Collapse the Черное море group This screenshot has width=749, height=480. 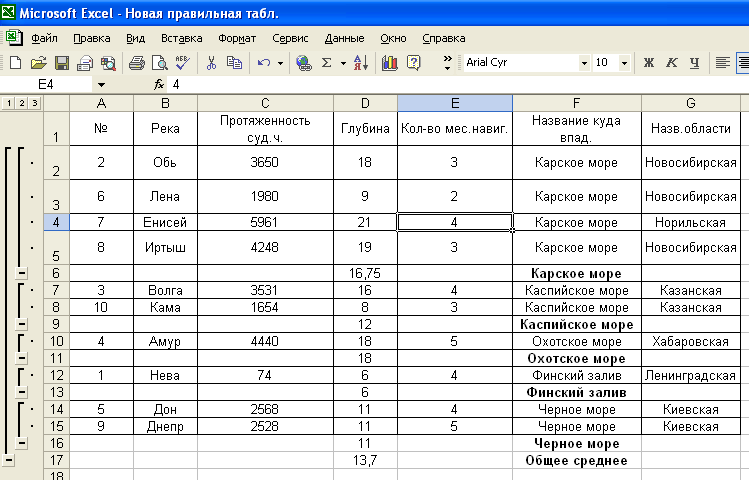click(22, 443)
